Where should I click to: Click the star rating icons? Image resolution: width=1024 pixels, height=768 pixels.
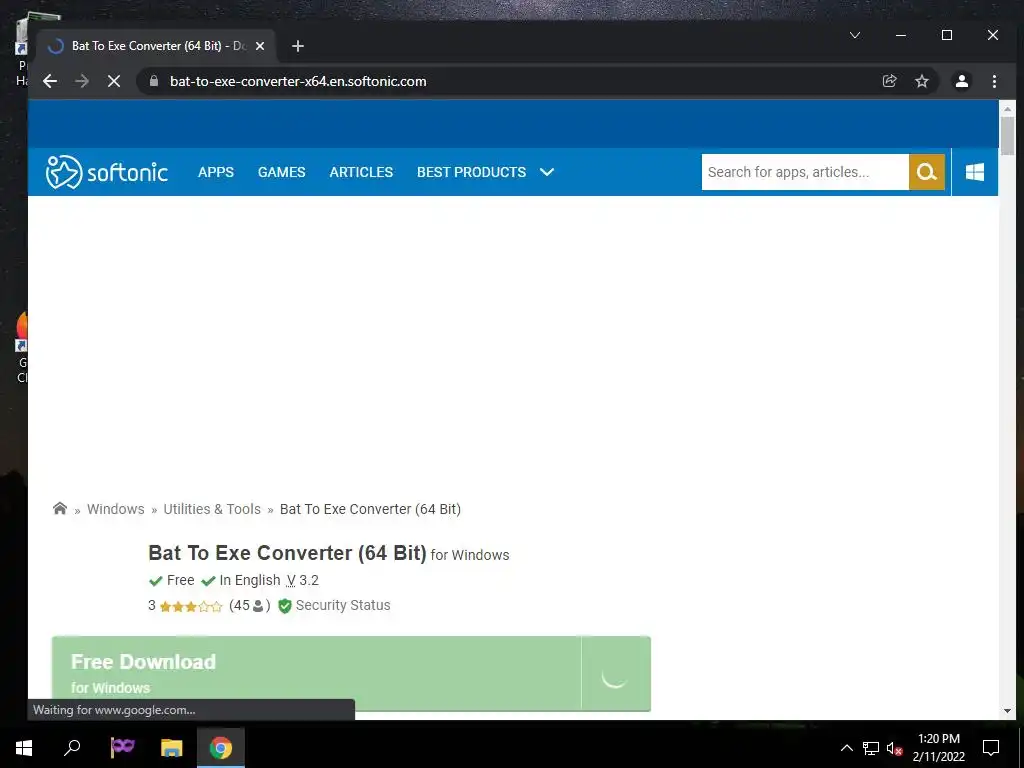click(x=191, y=607)
